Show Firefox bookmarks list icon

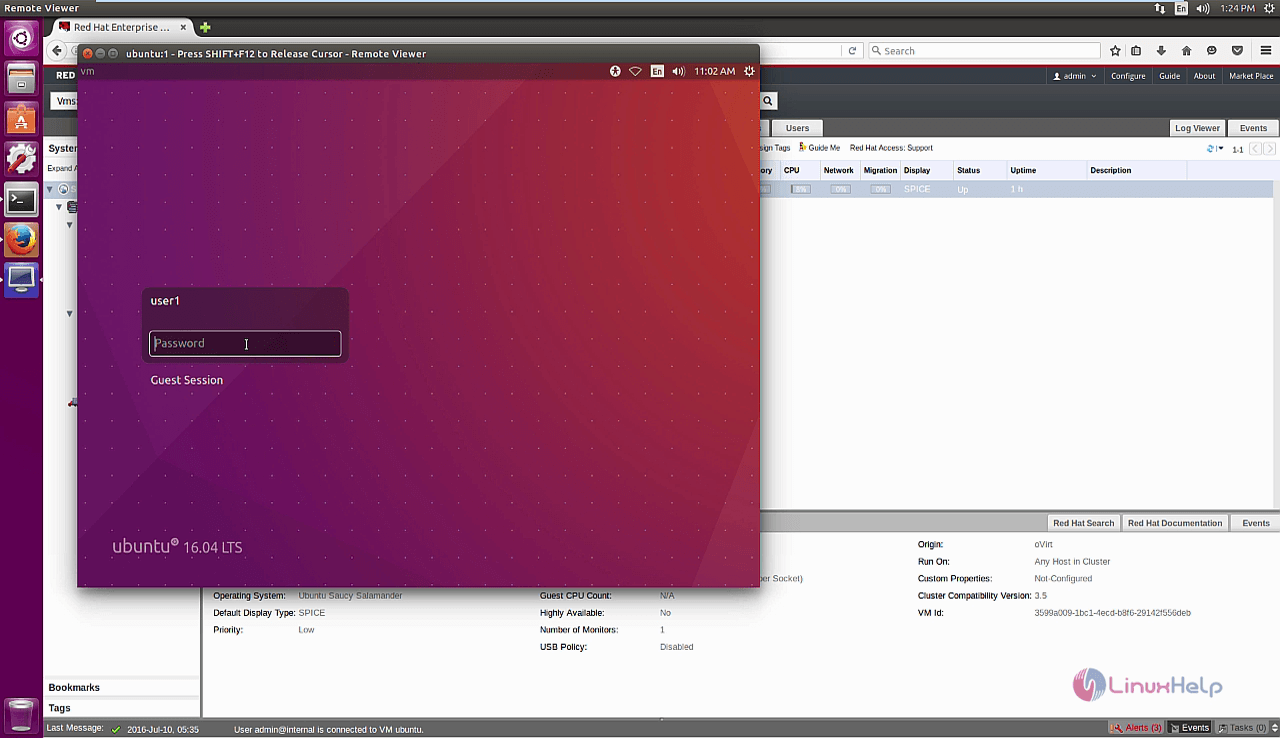coord(1137,51)
